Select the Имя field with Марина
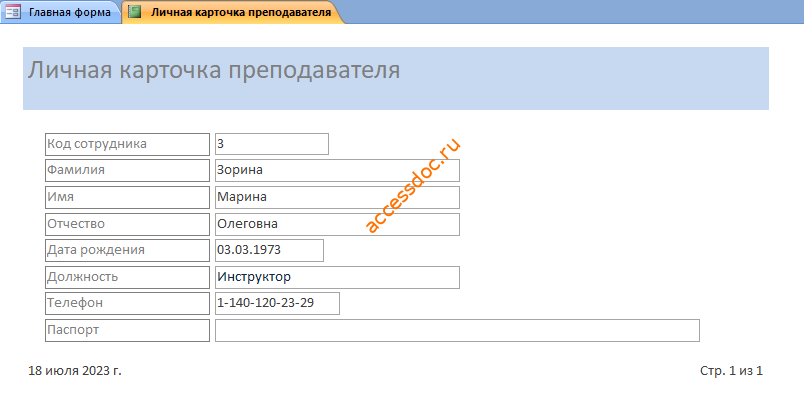 pos(337,197)
